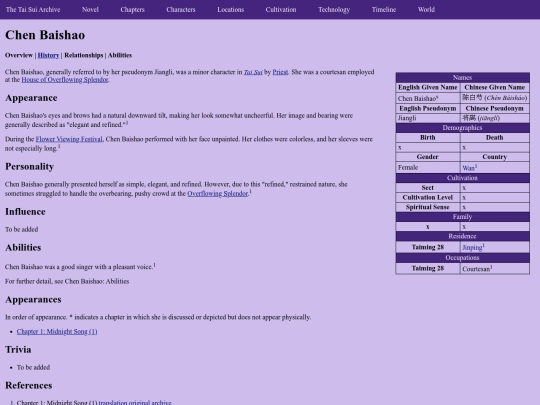Click the English Pseudonym cell
The height and width of the screenshot is (405, 540).
(428, 108)
